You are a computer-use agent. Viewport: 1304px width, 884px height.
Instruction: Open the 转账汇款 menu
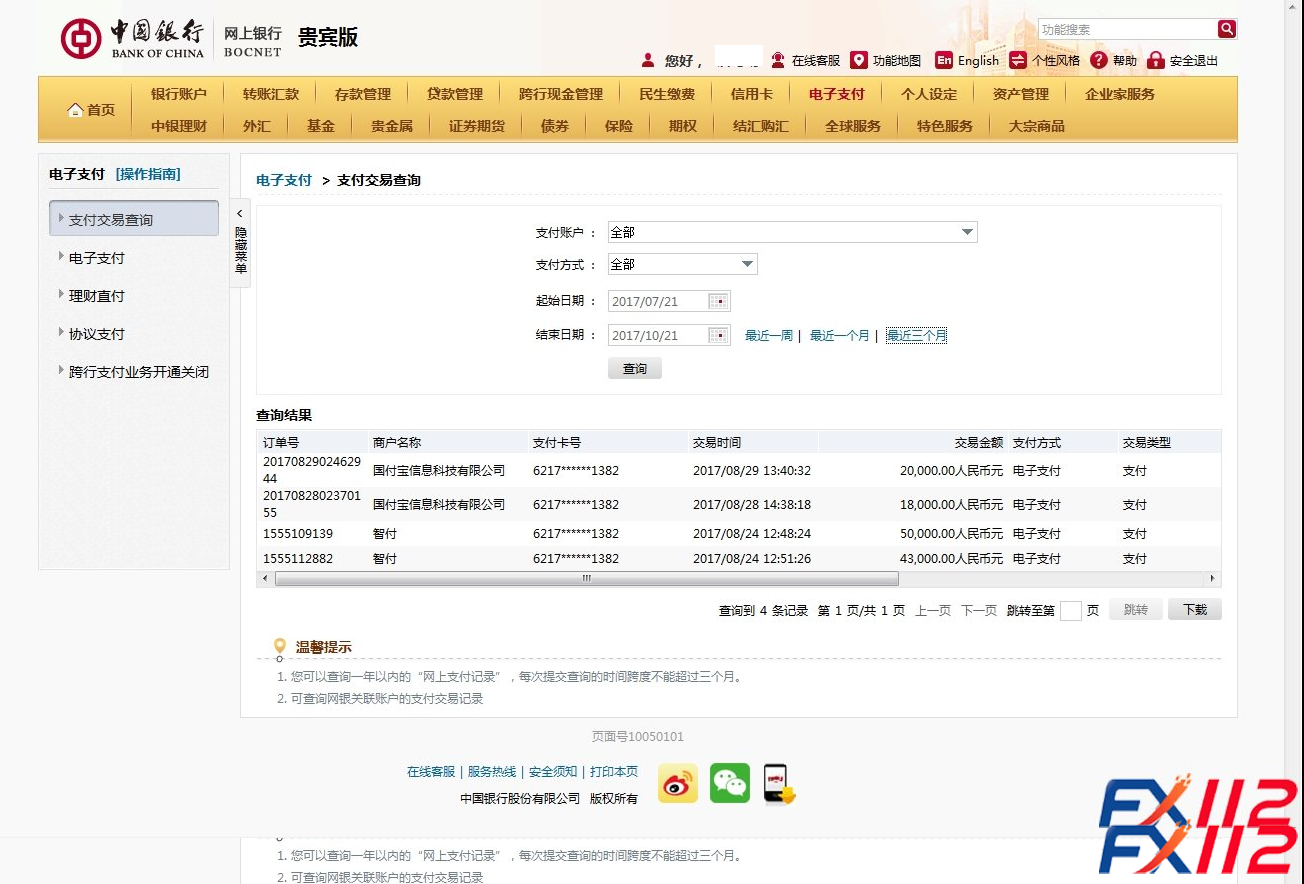(x=270, y=94)
